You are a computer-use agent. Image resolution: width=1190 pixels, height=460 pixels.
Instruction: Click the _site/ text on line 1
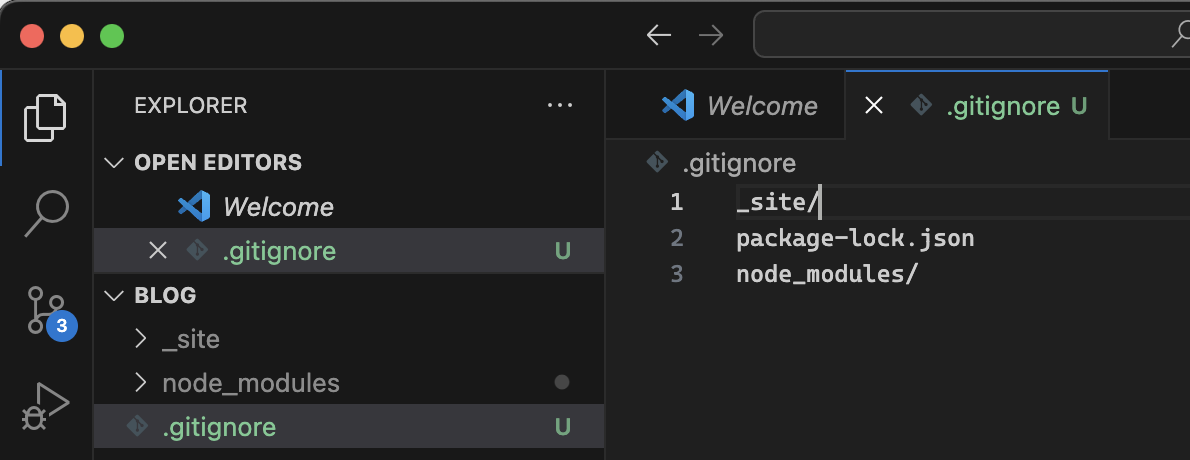(777, 202)
